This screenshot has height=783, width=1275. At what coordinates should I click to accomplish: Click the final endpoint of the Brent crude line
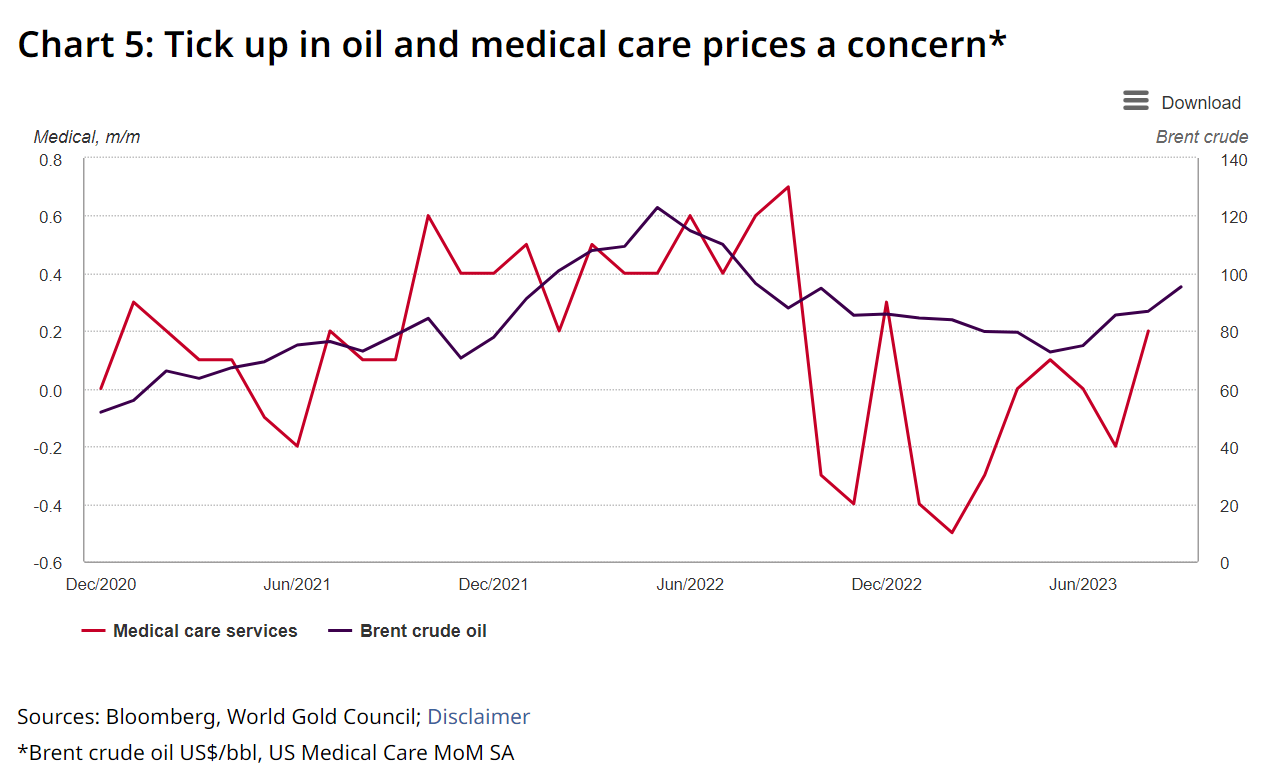coord(1181,287)
